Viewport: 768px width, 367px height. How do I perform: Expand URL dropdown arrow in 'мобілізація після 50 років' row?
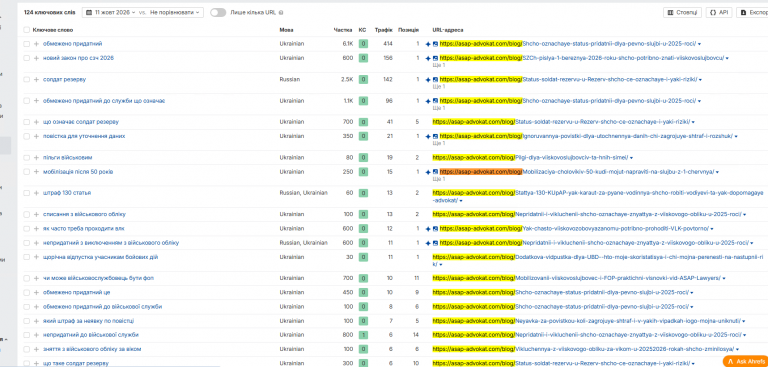pos(717,172)
